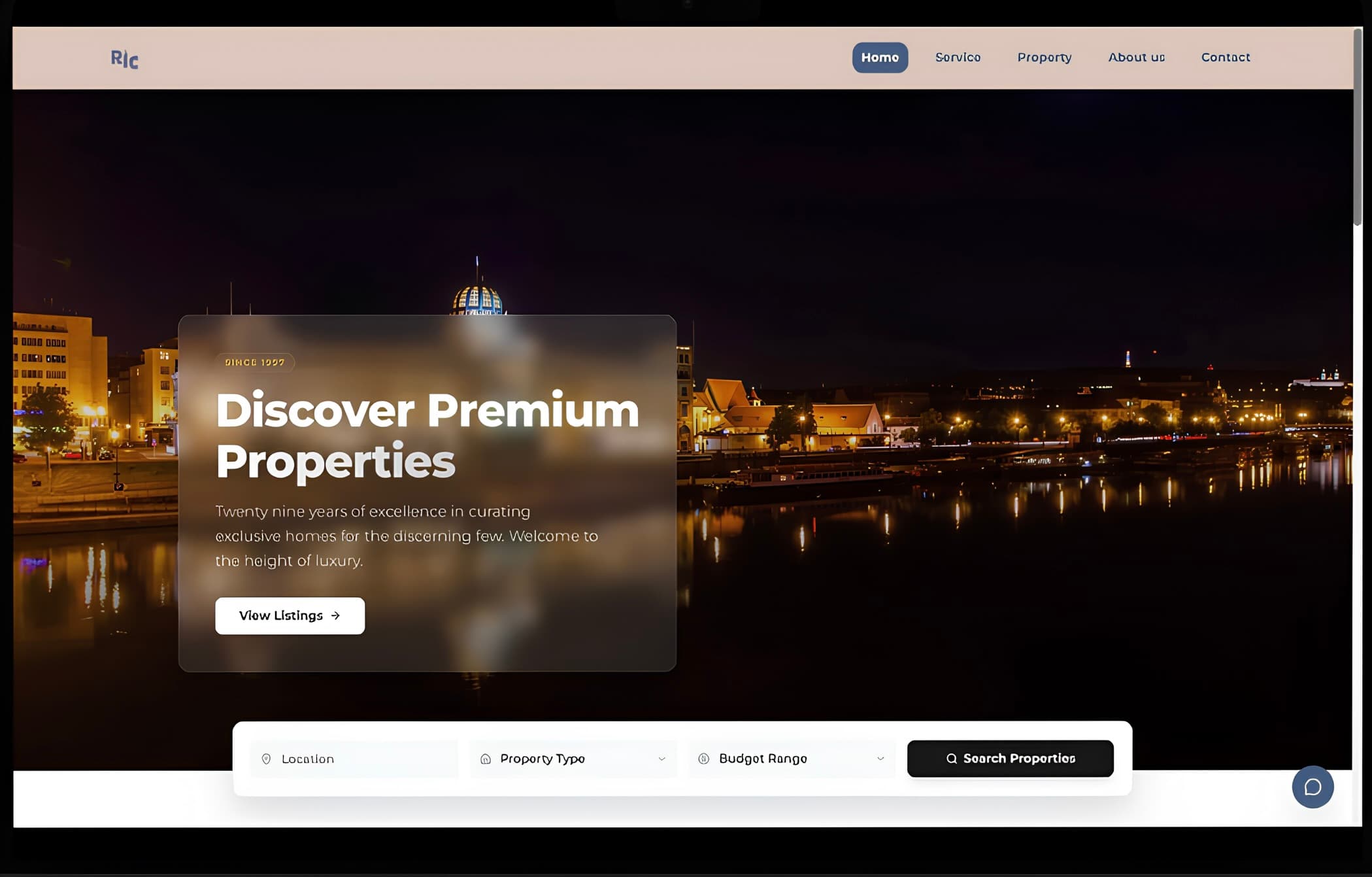Screen dimensions: 1372x877
Task: Click inside the Location input field
Action: 353,759
